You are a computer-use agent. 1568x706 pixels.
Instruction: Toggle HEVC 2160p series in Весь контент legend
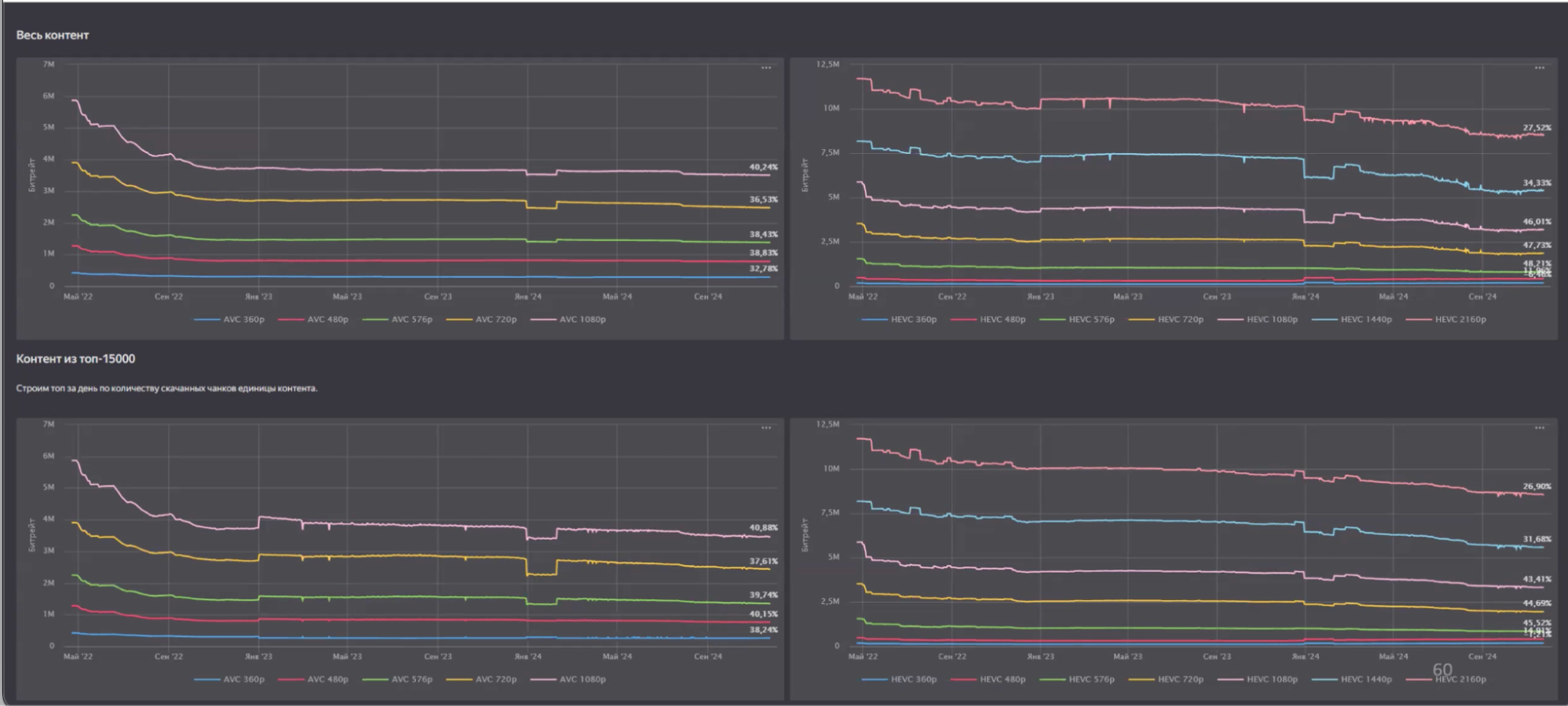tap(1446, 319)
